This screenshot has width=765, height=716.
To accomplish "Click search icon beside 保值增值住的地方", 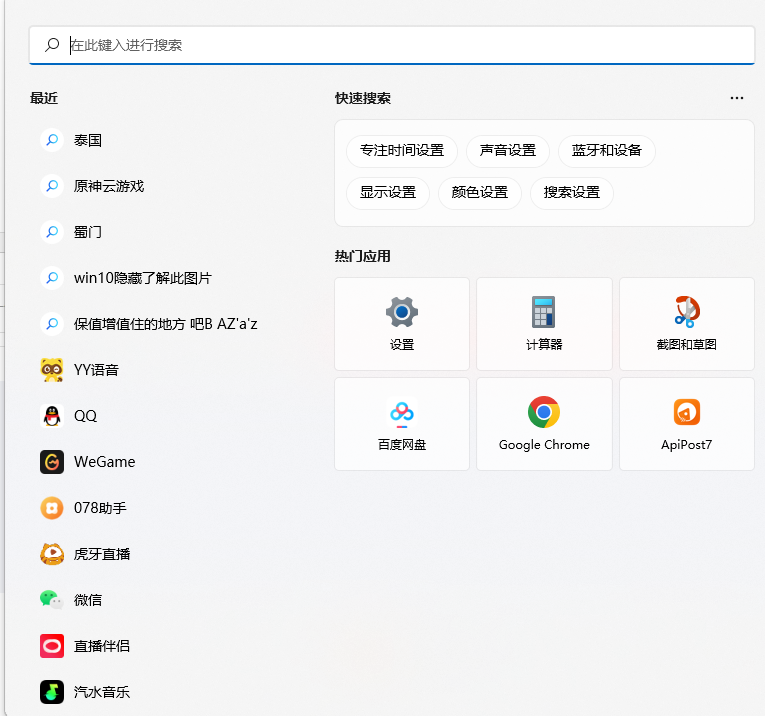I will 52,324.
